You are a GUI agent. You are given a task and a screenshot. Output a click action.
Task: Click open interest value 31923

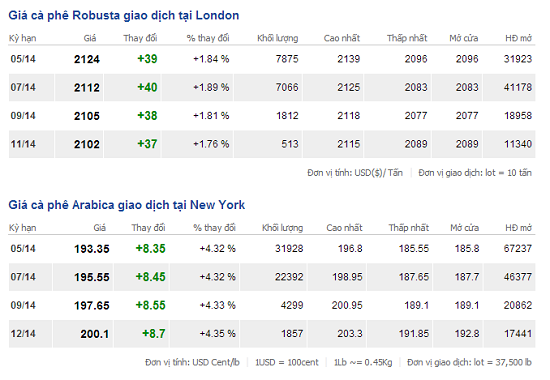coord(518,59)
